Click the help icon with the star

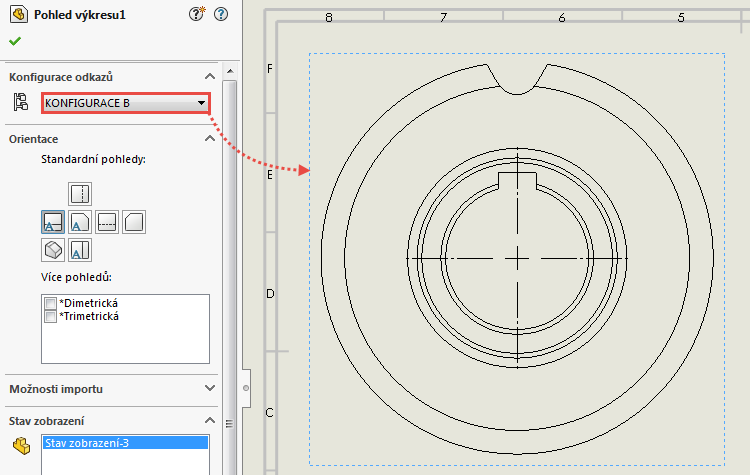197,14
